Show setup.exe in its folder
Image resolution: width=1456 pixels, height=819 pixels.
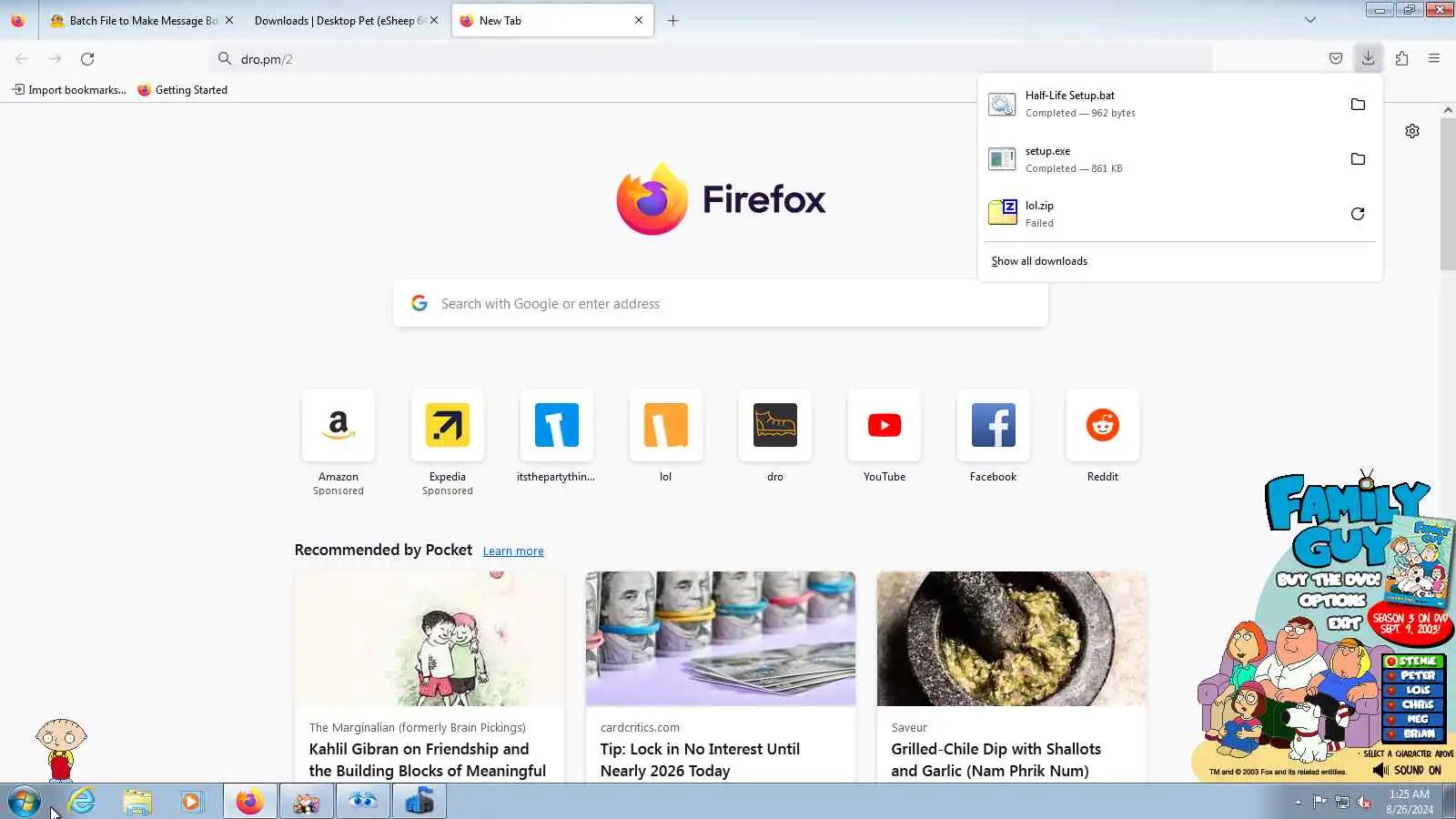point(1358,159)
